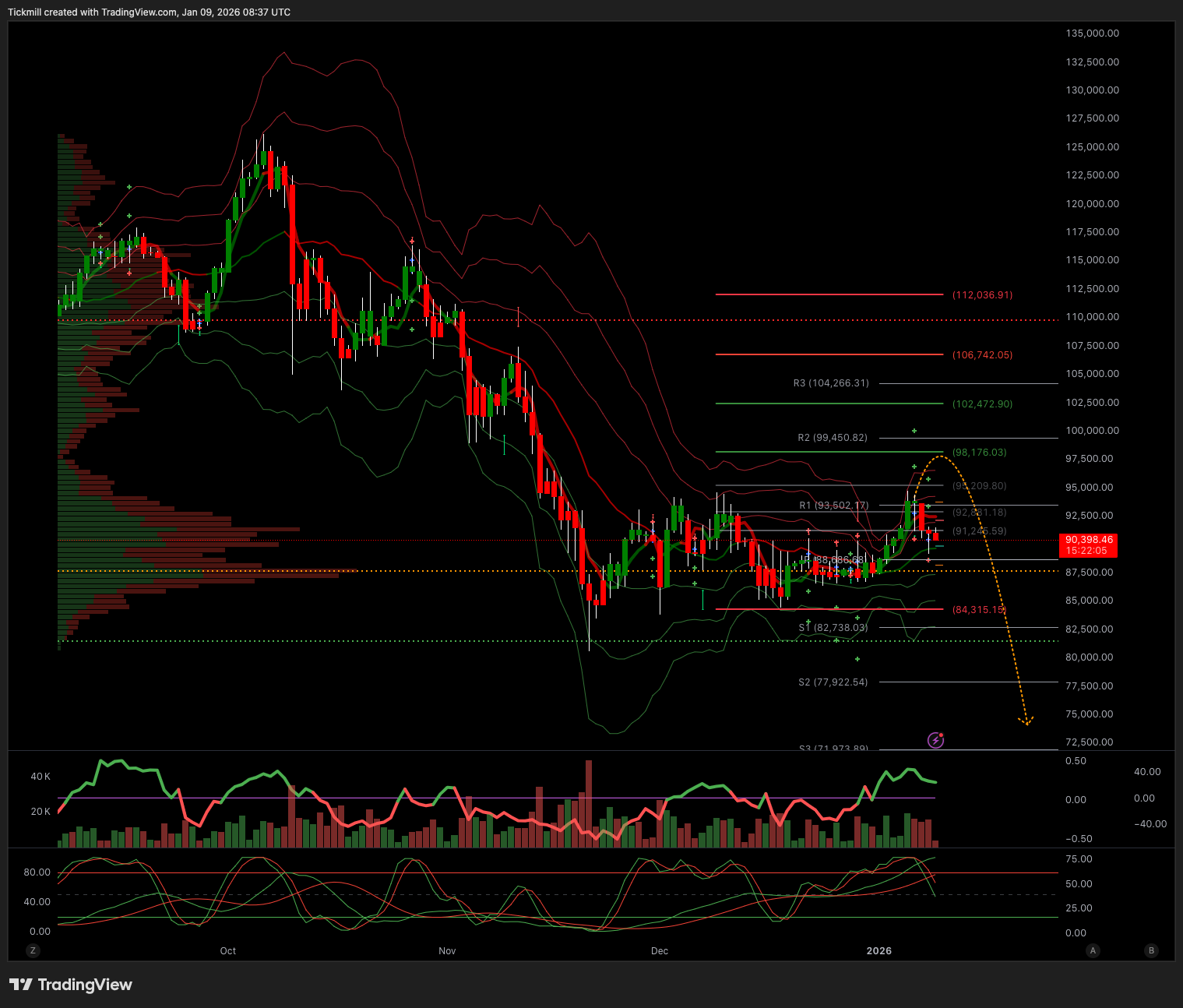
Task: Toggle the B scale button at bottom right
Action: point(1151,950)
